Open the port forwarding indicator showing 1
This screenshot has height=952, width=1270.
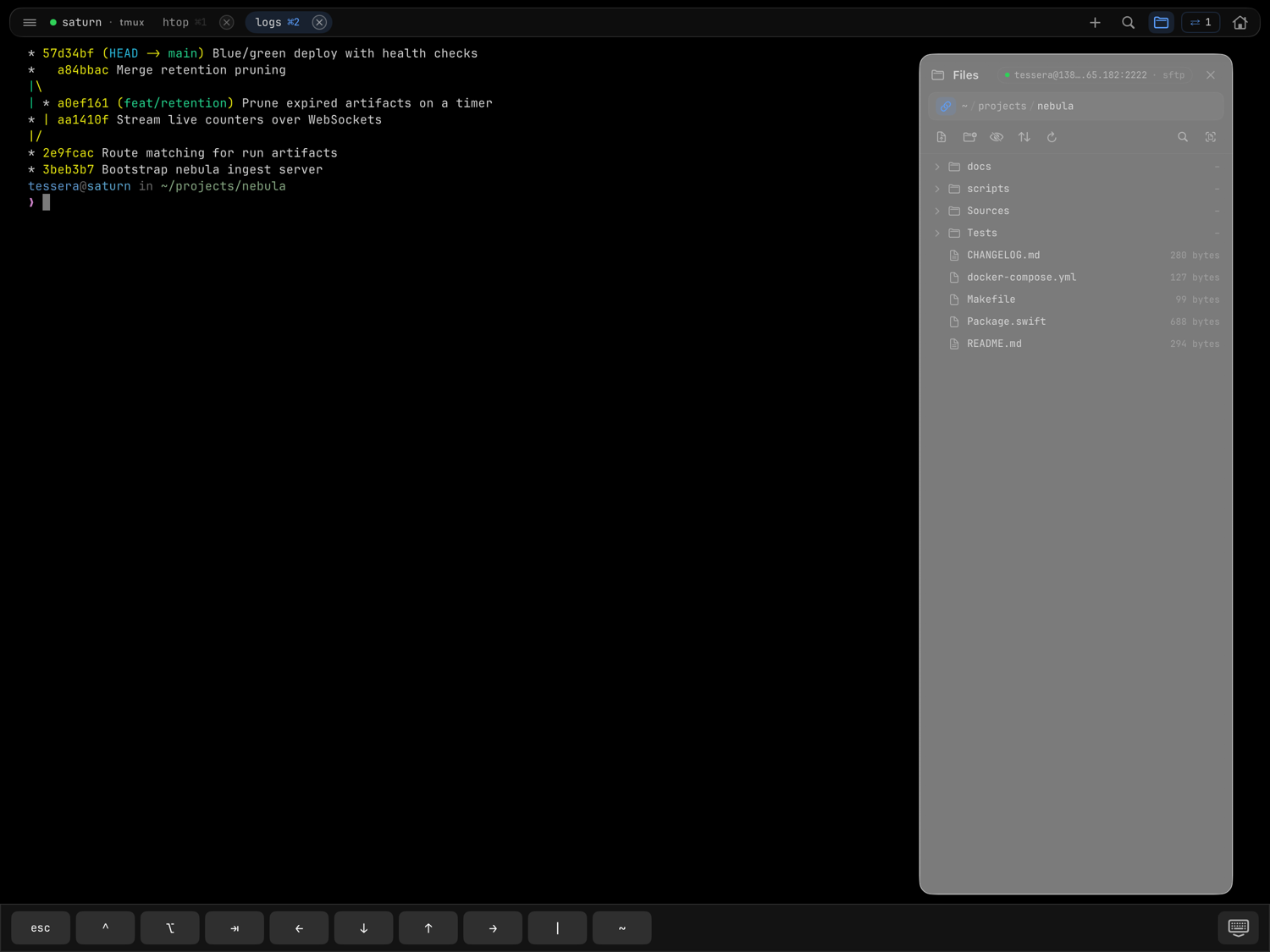(1201, 23)
